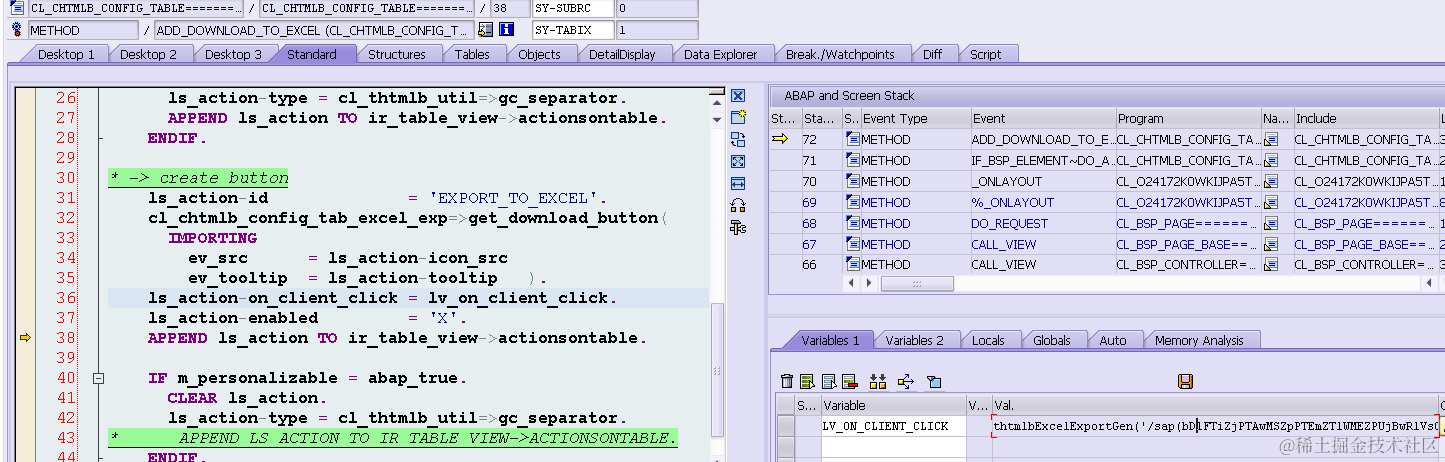
Task: Click the navigation icon in stack row 70
Action: [1272, 181]
